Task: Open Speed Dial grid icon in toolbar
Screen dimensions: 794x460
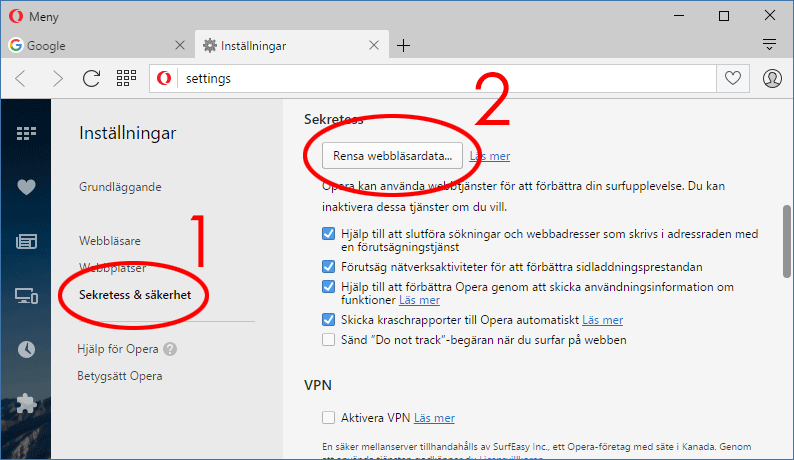Action: (126, 78)
